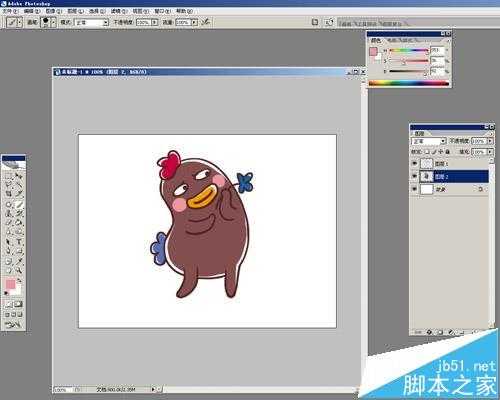
Task: Open the 图像 menu
Action: (53, 11)
